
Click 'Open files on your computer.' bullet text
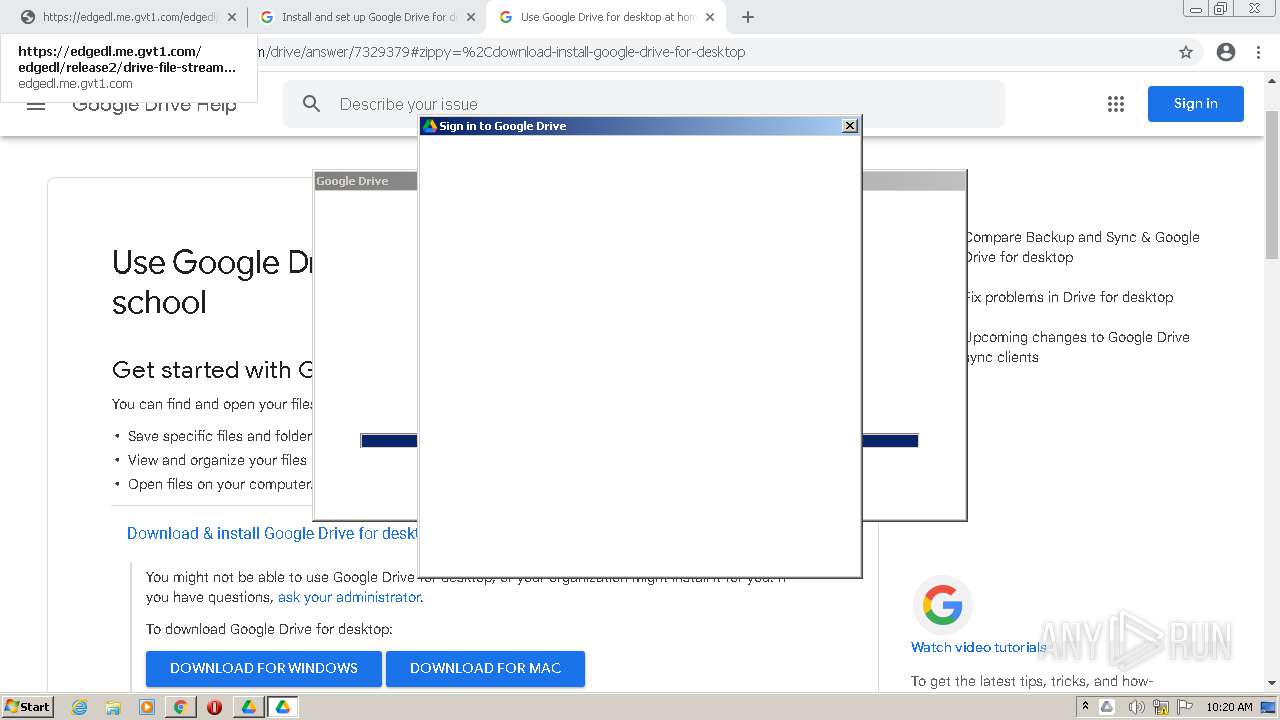pos(220,484)
